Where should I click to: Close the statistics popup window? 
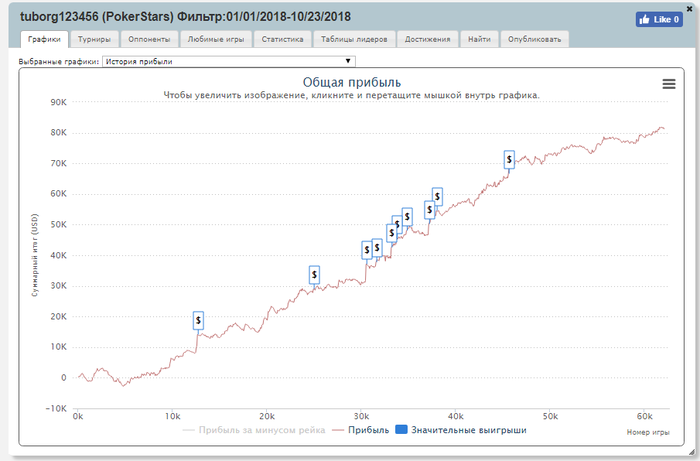pyautogui.click(x=690, y=7)
